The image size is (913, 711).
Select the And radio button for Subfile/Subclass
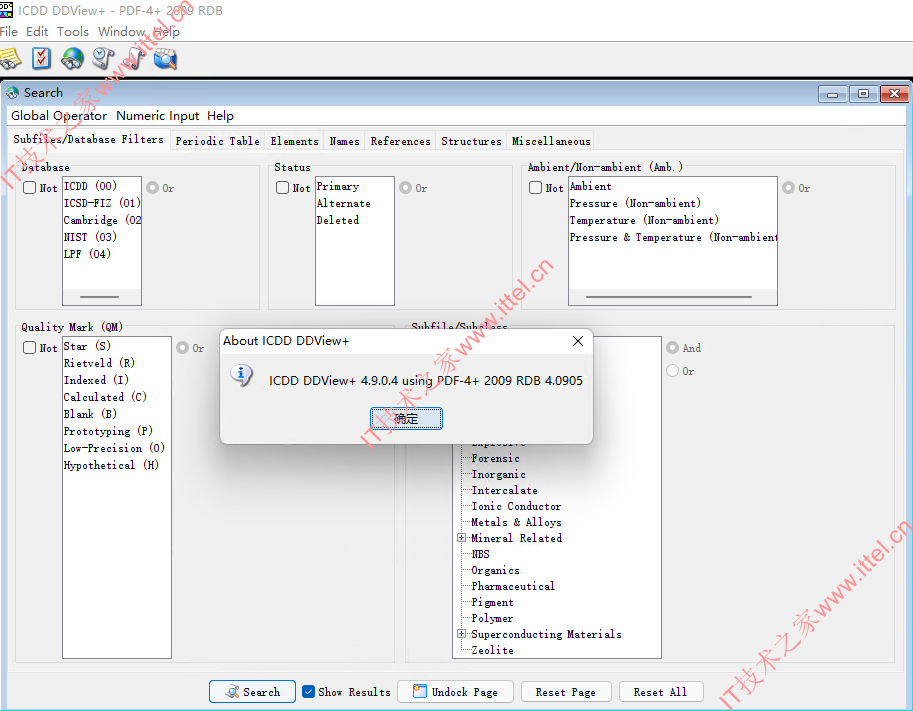pyautogui.click(x=673, y=348)
